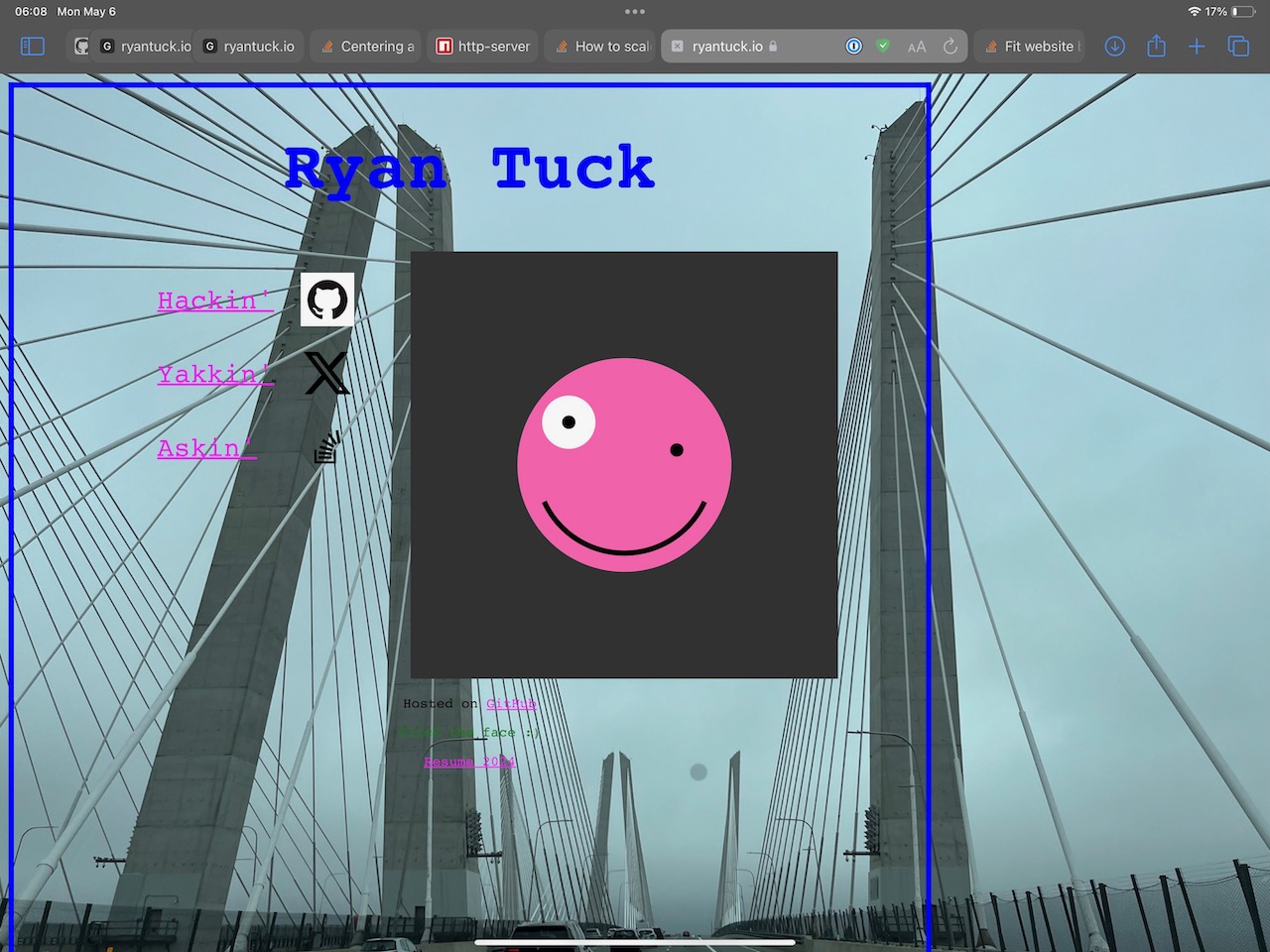Click the X (Twitter) logo icon
The image size is (1270, 952).
[326, 373]
